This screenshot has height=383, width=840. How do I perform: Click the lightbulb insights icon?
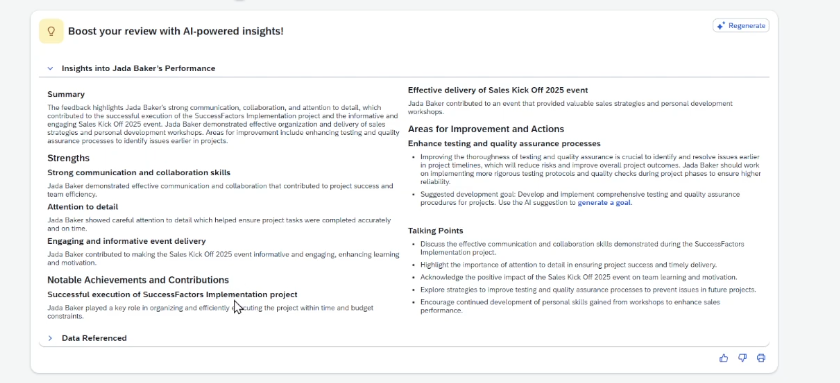click(51, 31)
